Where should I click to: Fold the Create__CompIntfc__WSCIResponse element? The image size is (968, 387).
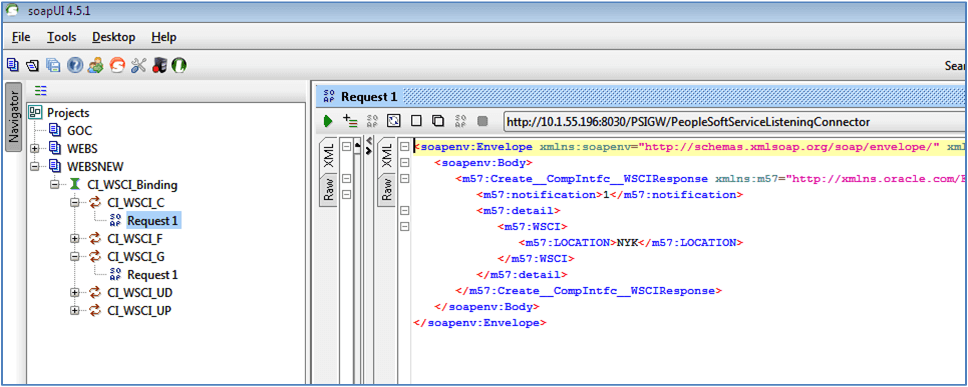click(x=405, y=179)
